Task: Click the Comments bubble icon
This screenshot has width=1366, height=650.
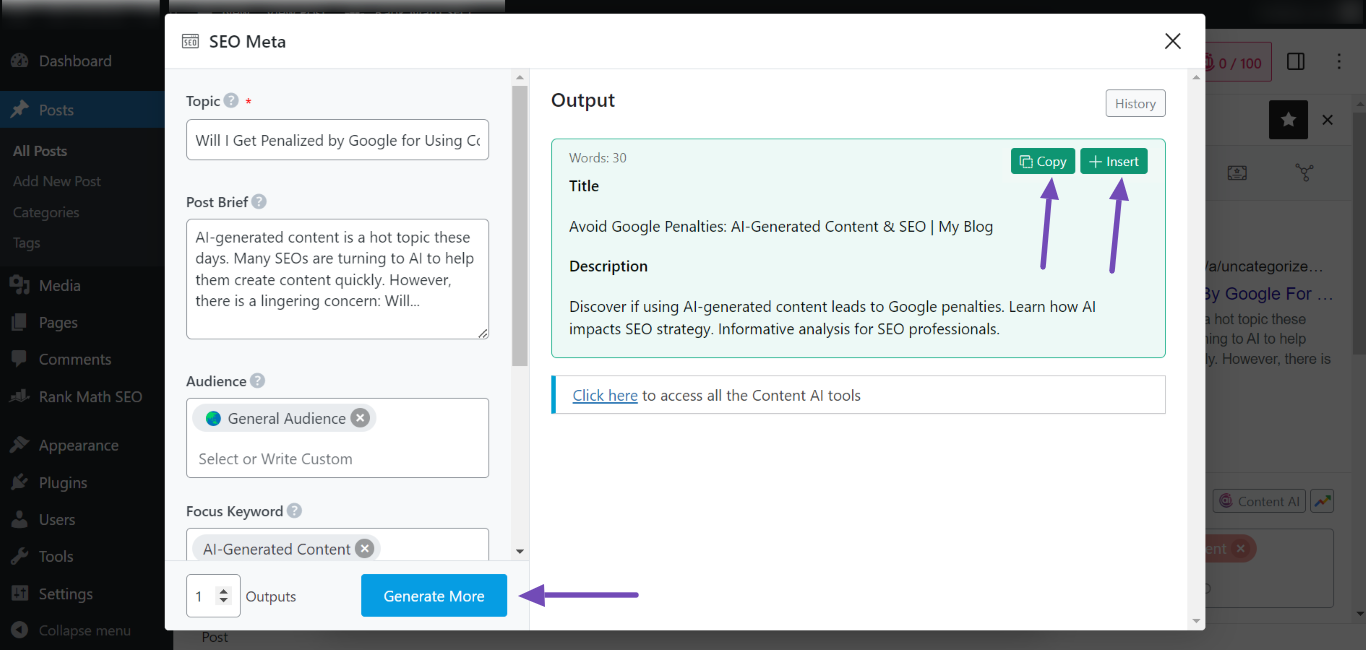Action: pos(19,359)
